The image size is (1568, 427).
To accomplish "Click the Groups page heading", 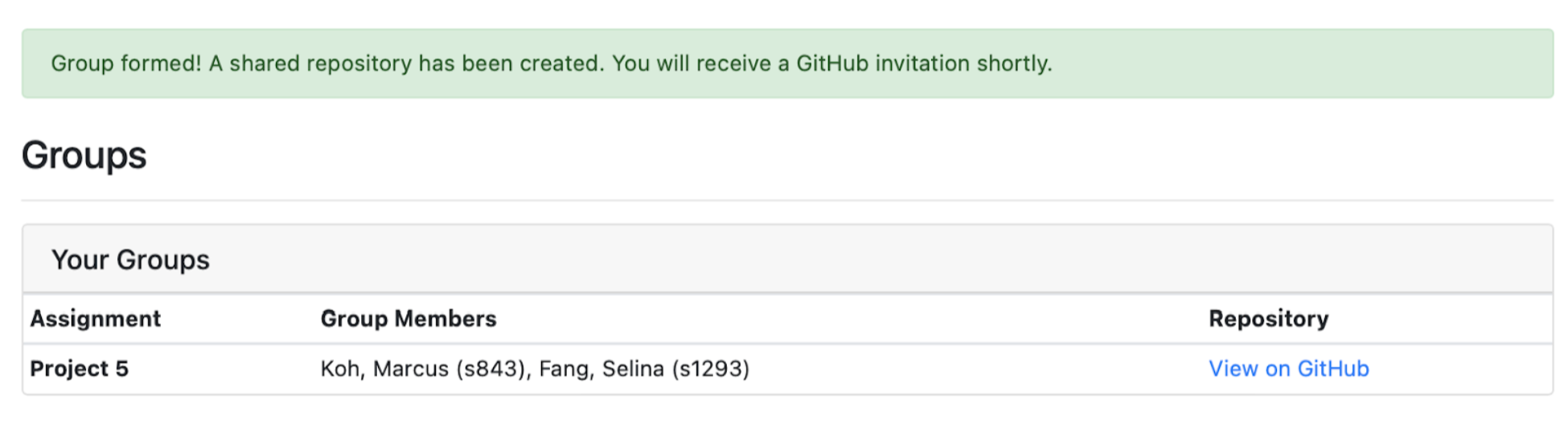I will pos(84,156).
